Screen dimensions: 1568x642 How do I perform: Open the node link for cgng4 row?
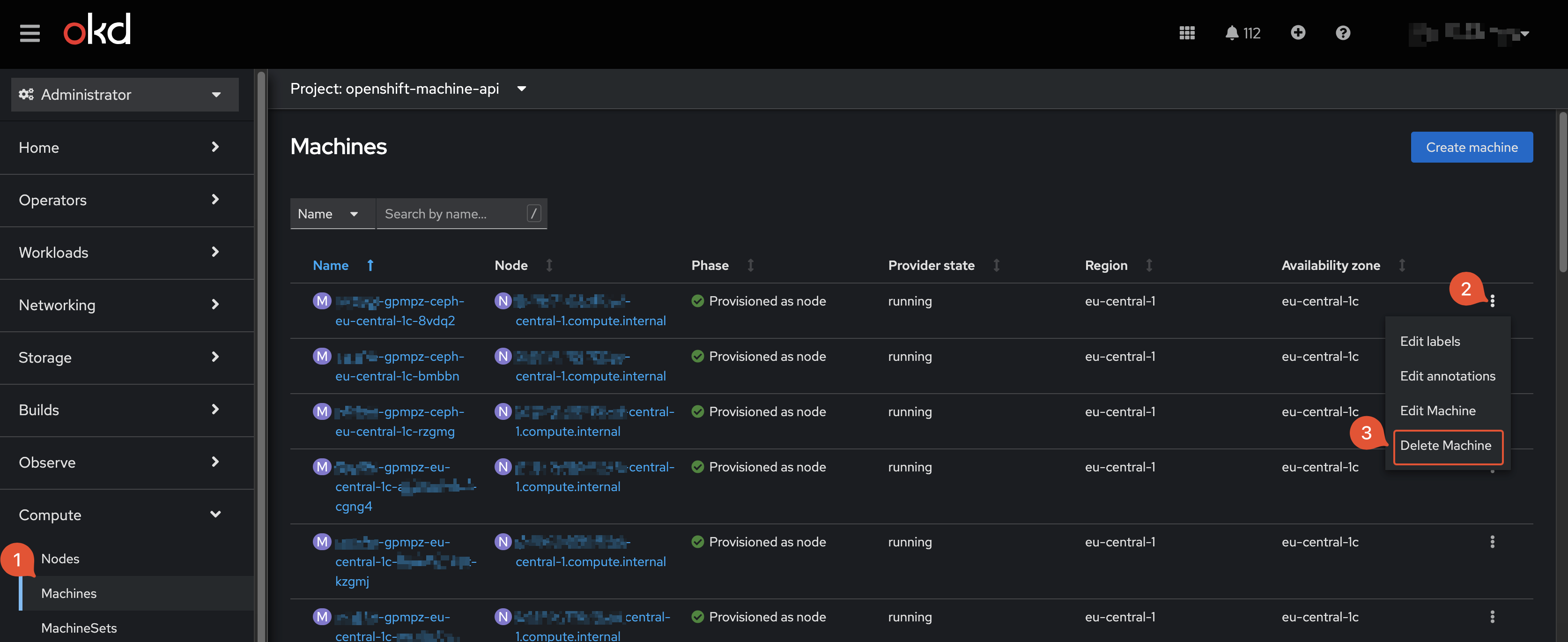595,477
